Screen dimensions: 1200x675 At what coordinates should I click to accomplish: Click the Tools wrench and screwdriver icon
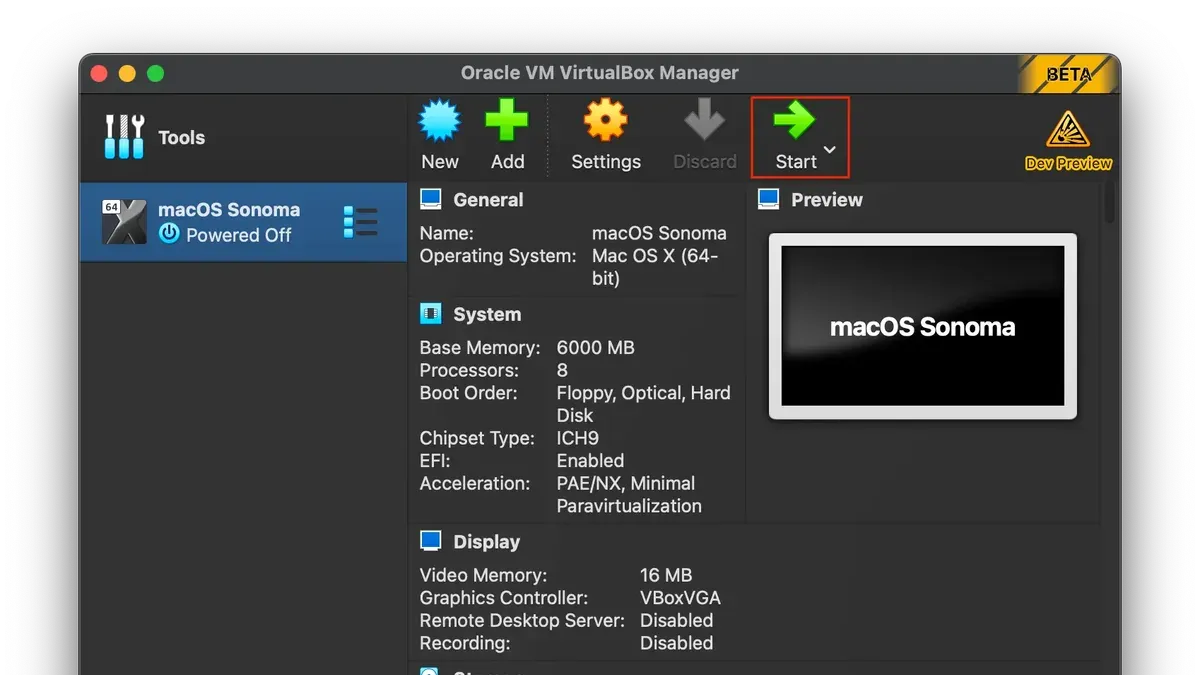125,137
